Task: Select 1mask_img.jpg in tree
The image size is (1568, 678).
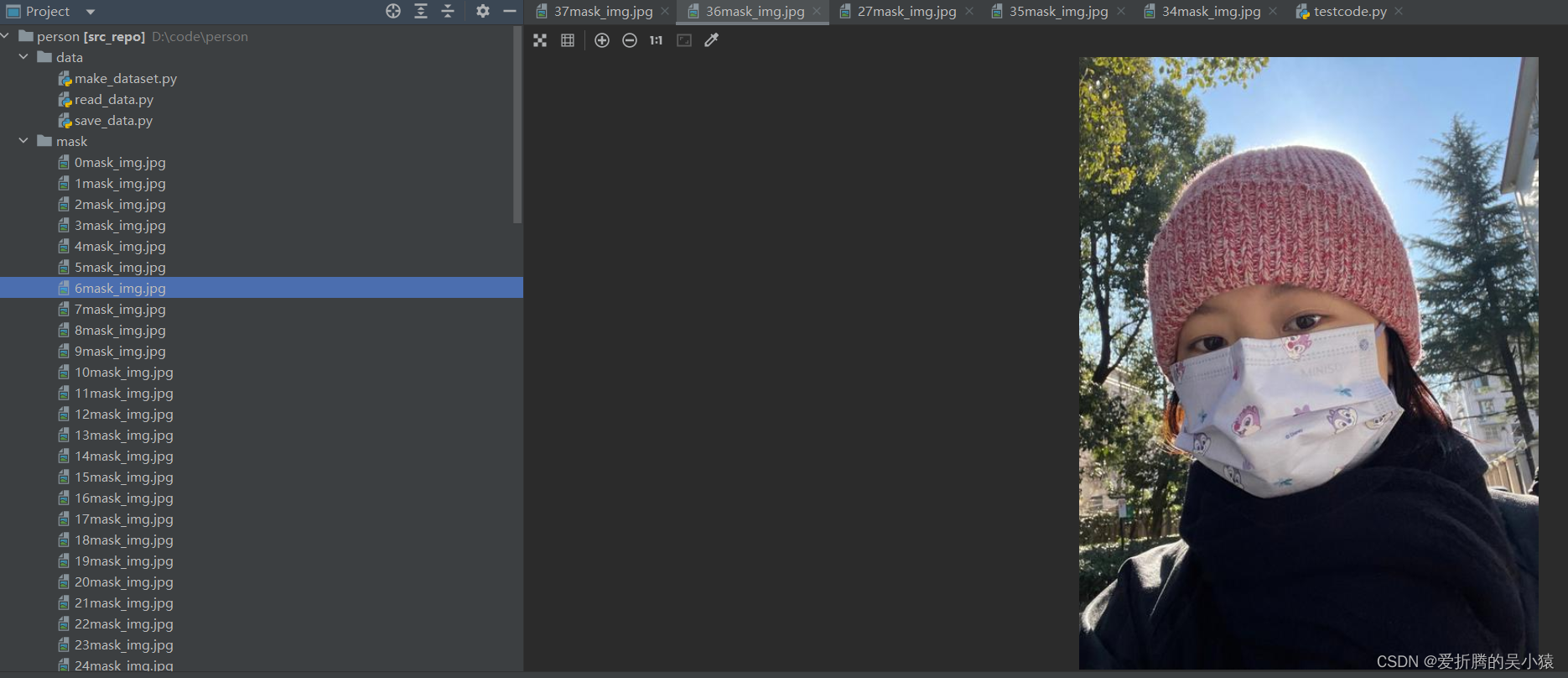Action: (x=120, y=183)
